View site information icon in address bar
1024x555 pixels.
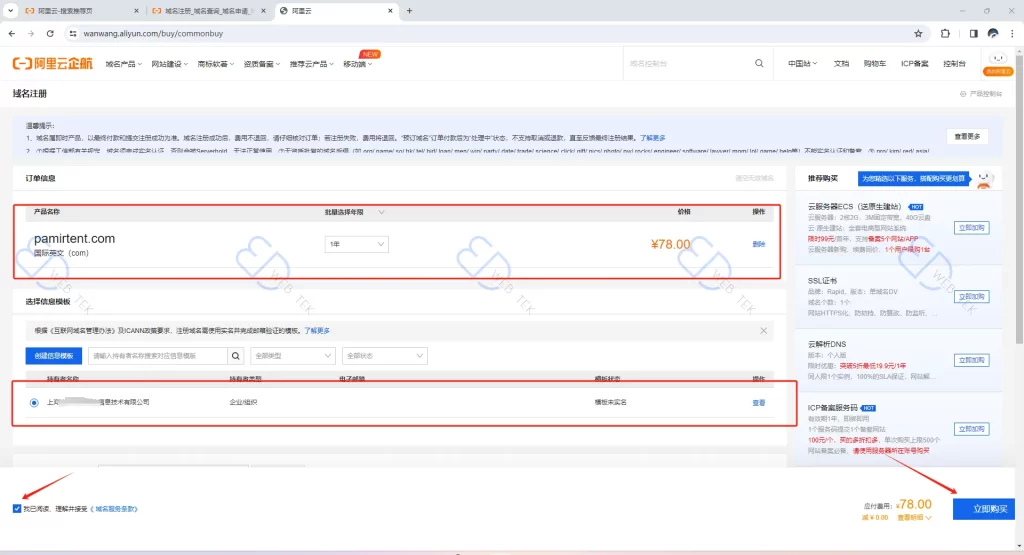click(x=72, y=33)
